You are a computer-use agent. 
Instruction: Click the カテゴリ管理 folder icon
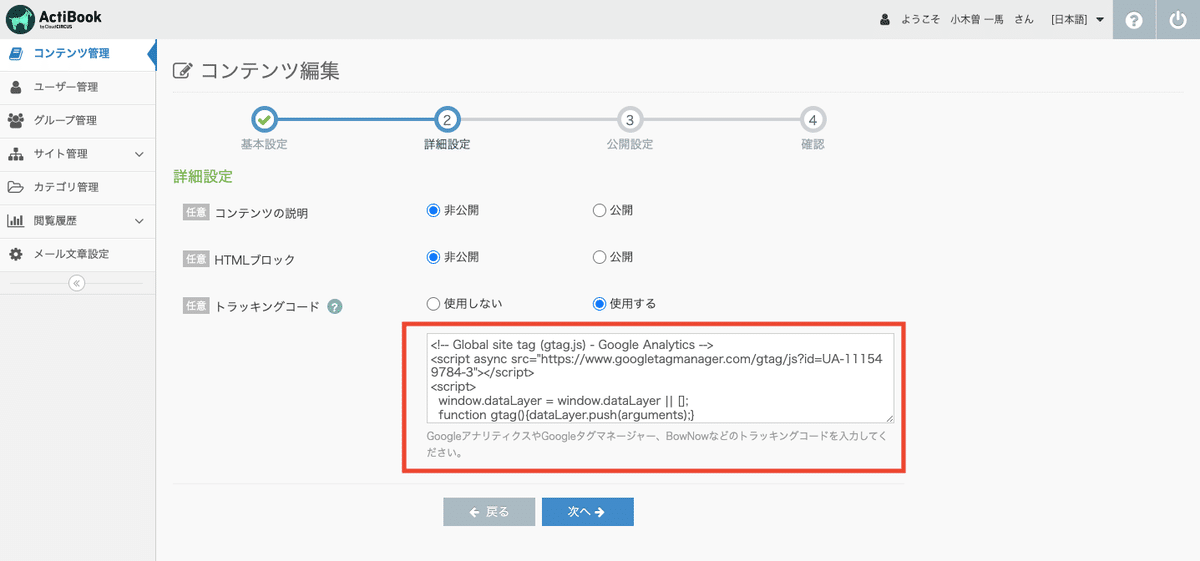point(16,187)
